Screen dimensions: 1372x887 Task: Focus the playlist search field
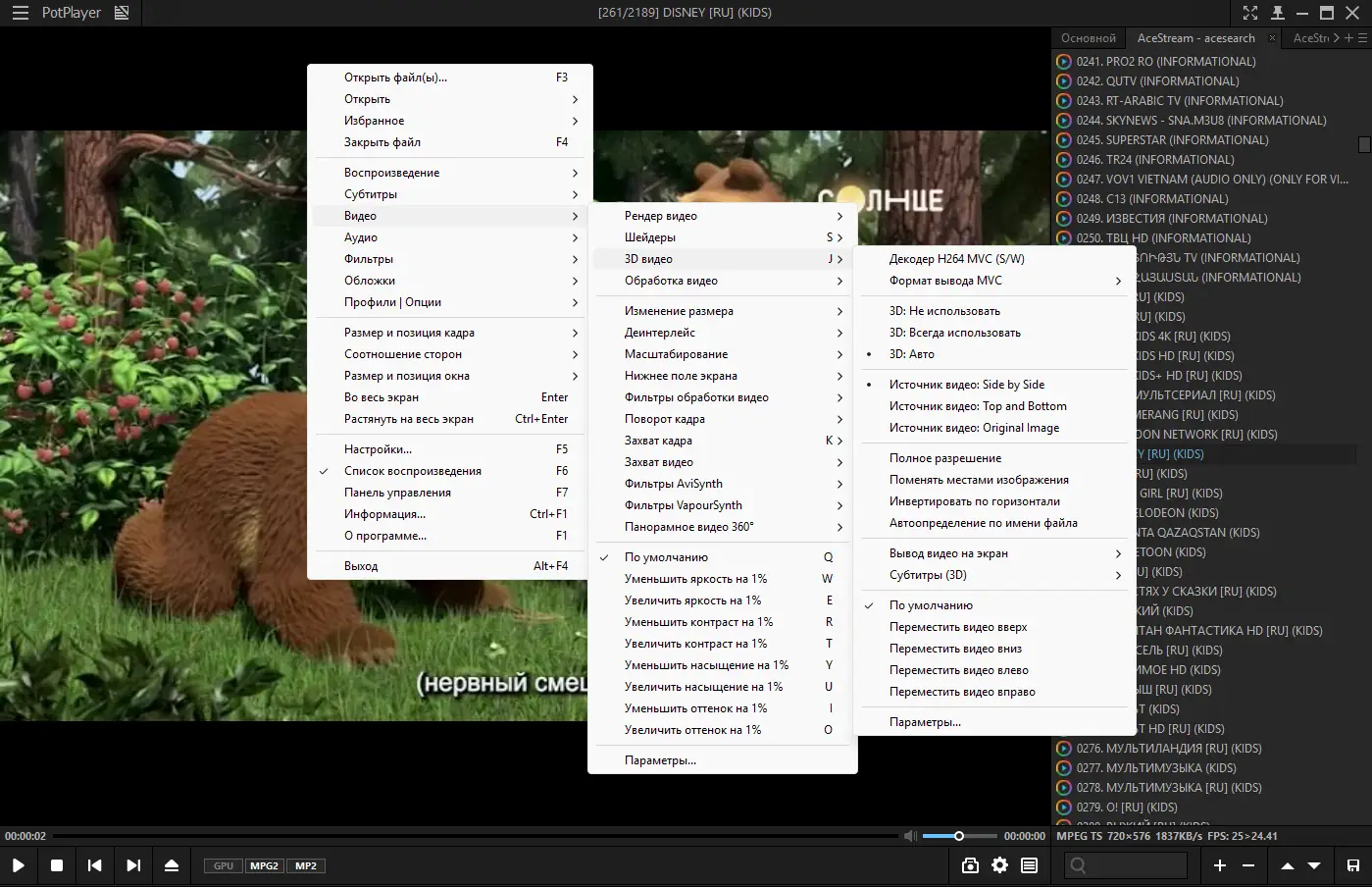(x=1126, y=865)
